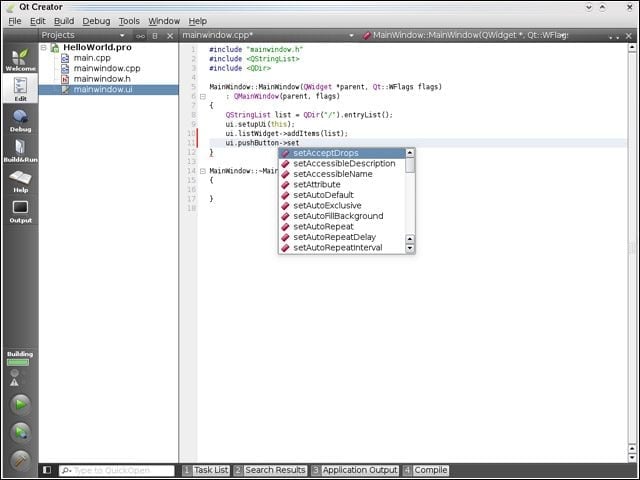This screenshot has height=480, width=640.
Task: Open the Task List pane
Action: point(206,470)
